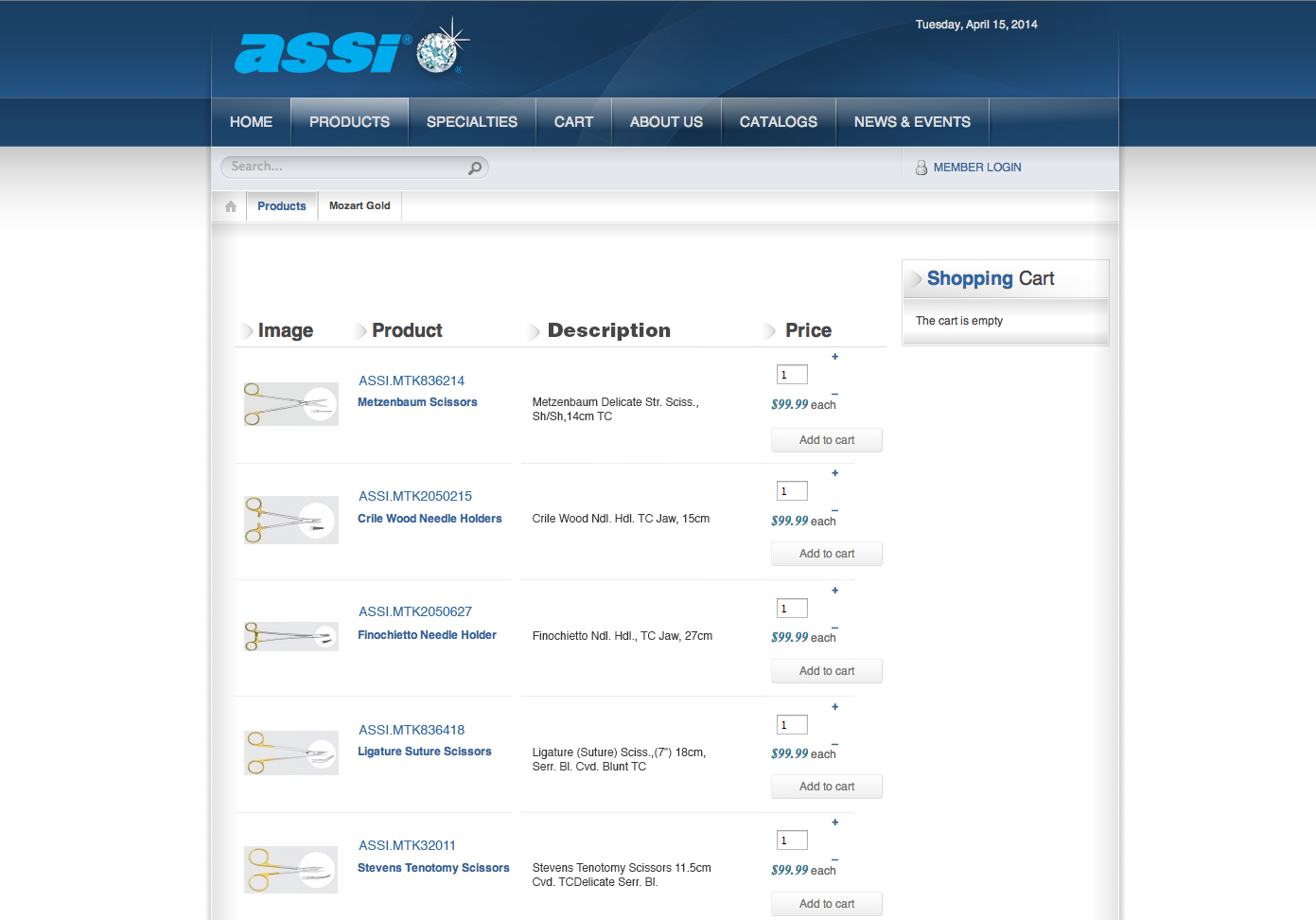Add Crile Wood Needle Holders to cart
This screenshot has width=1316, height=920.
[827, 554]
